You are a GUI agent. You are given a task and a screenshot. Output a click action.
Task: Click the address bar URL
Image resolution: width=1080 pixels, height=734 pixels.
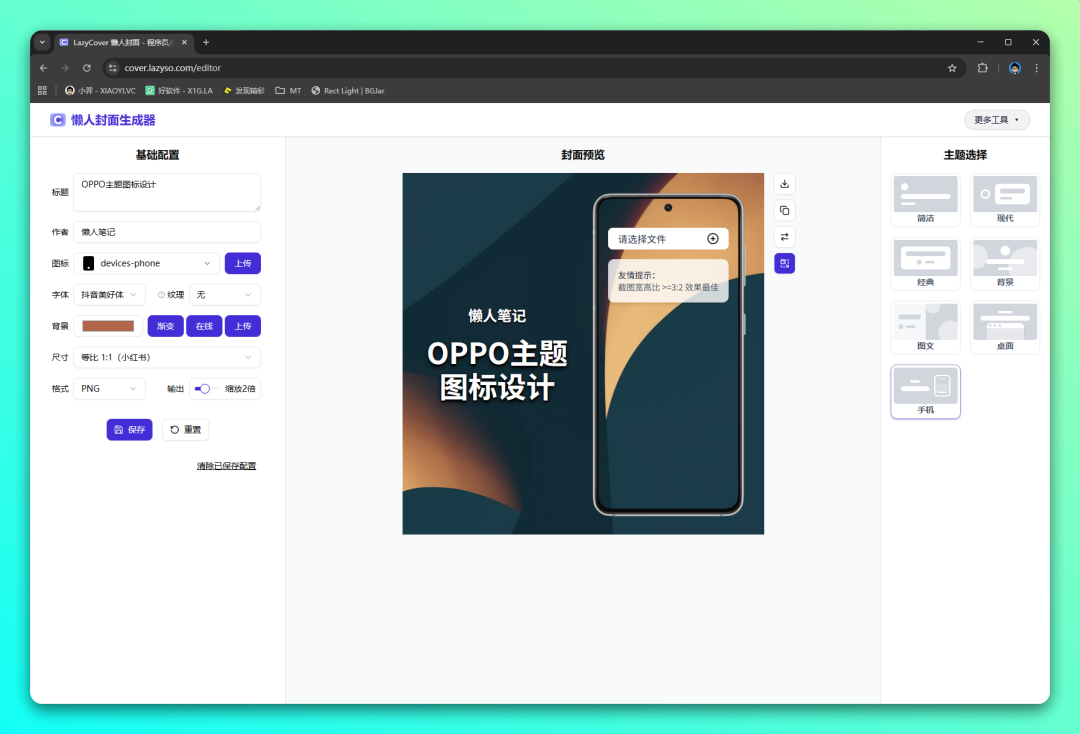(172, 68)
